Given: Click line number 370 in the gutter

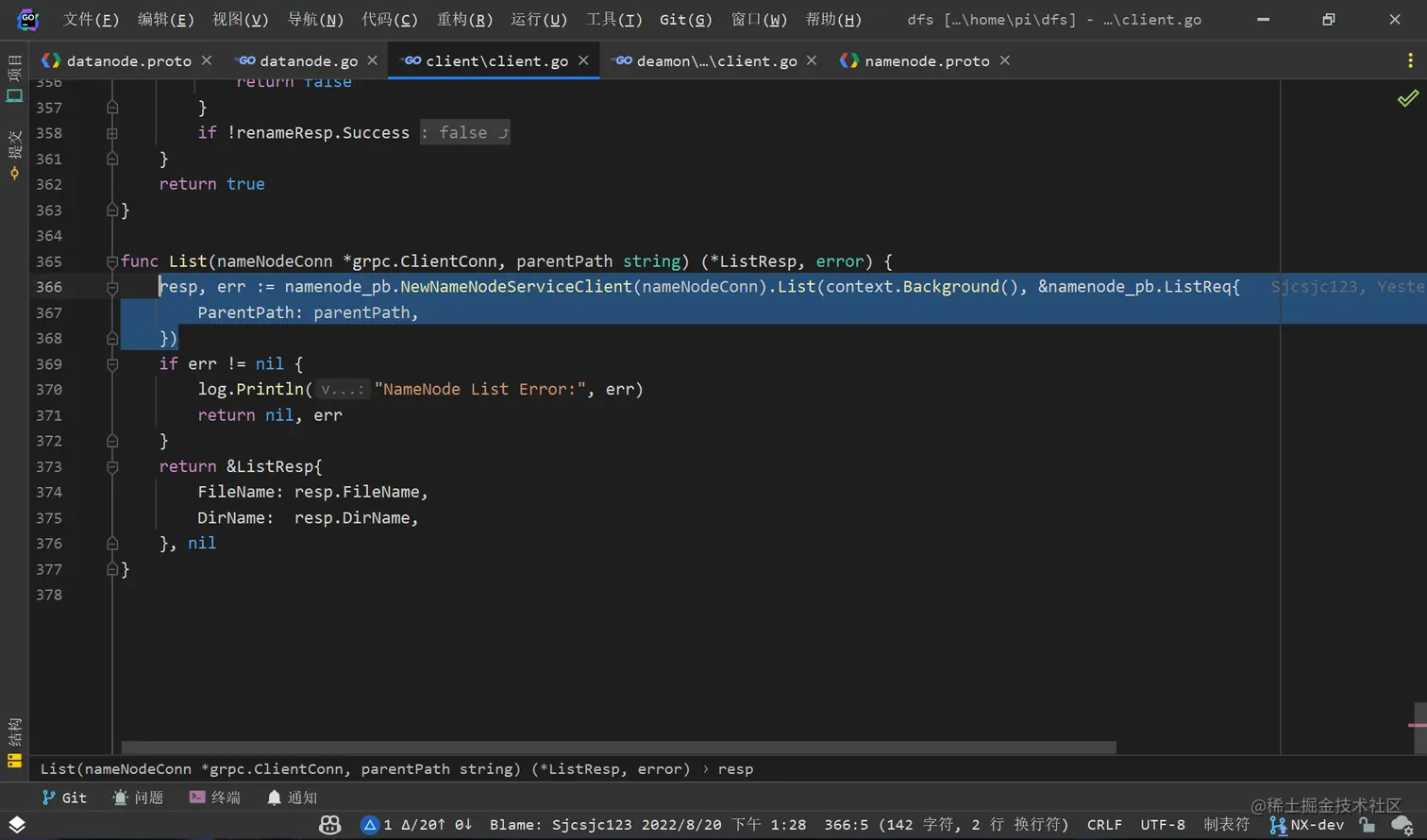Looking at the screenshot, I should coord(49,390).
